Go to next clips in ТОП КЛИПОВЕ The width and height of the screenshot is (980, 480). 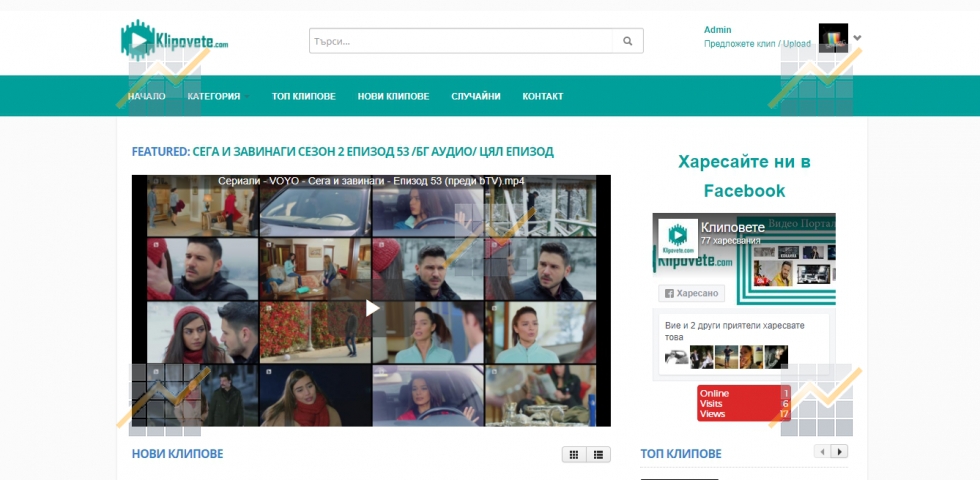840,452
